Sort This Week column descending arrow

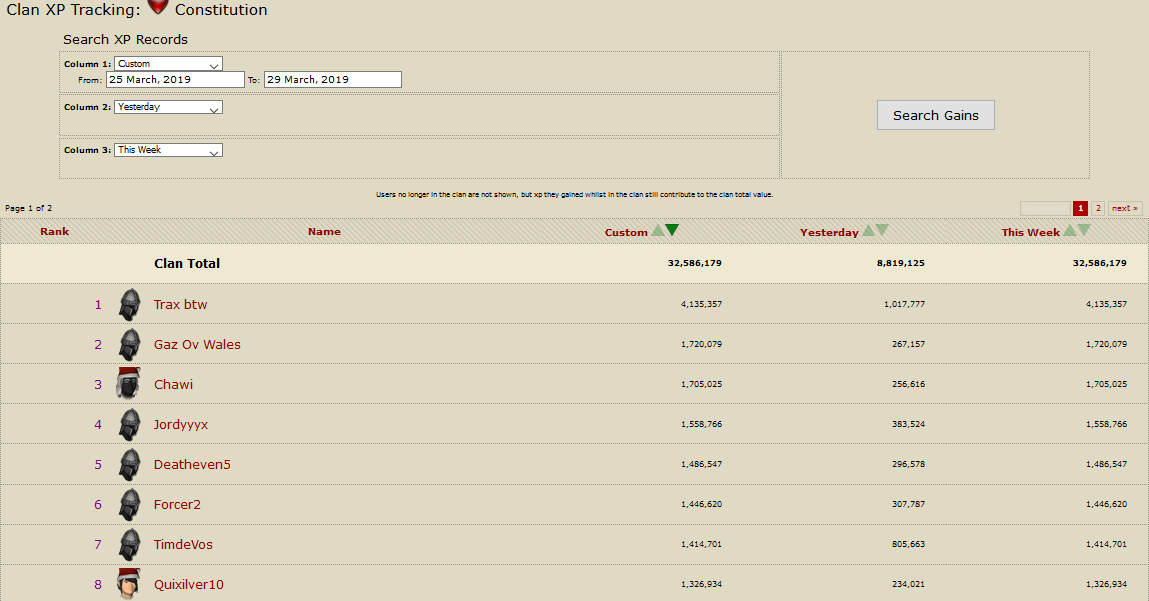click(1084, 231)
